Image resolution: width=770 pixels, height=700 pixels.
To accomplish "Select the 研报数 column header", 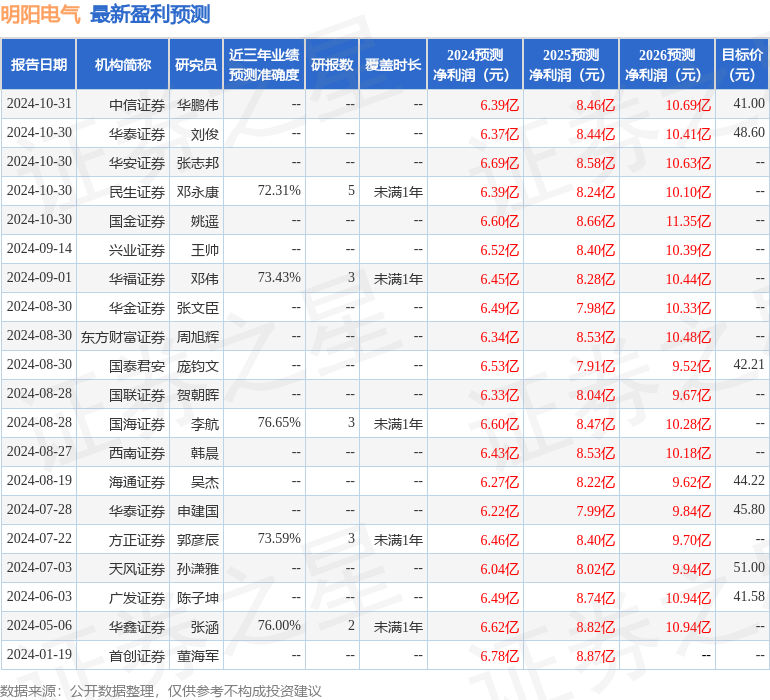I will pyautogui.click(x=332, y=64).
